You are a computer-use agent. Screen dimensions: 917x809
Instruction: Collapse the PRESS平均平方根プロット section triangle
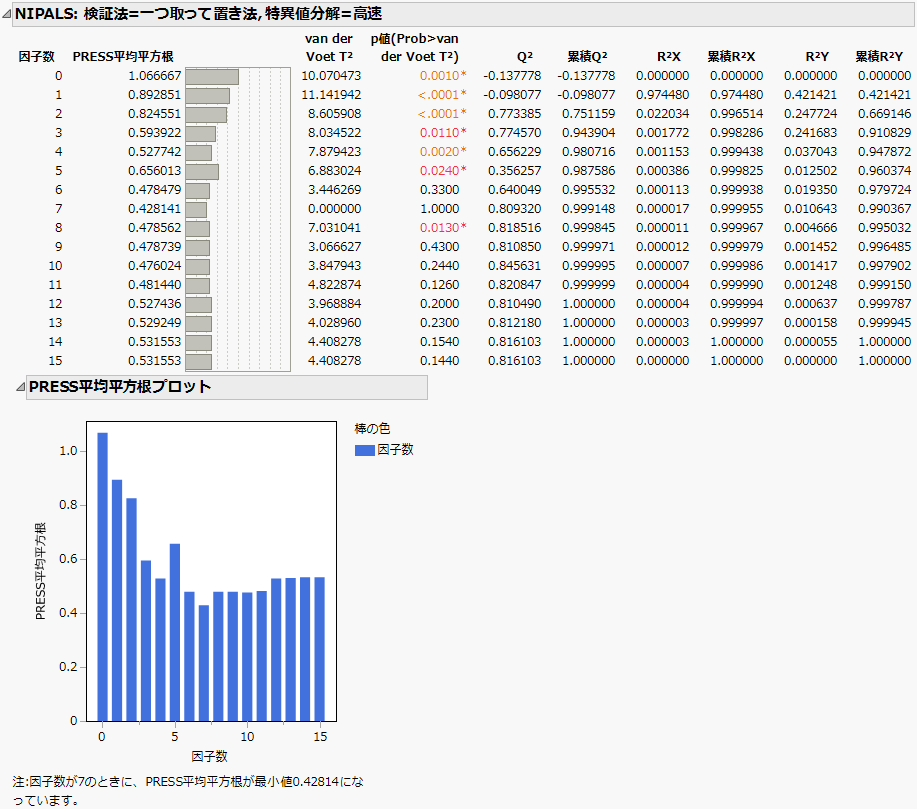(x=20, y=387)
